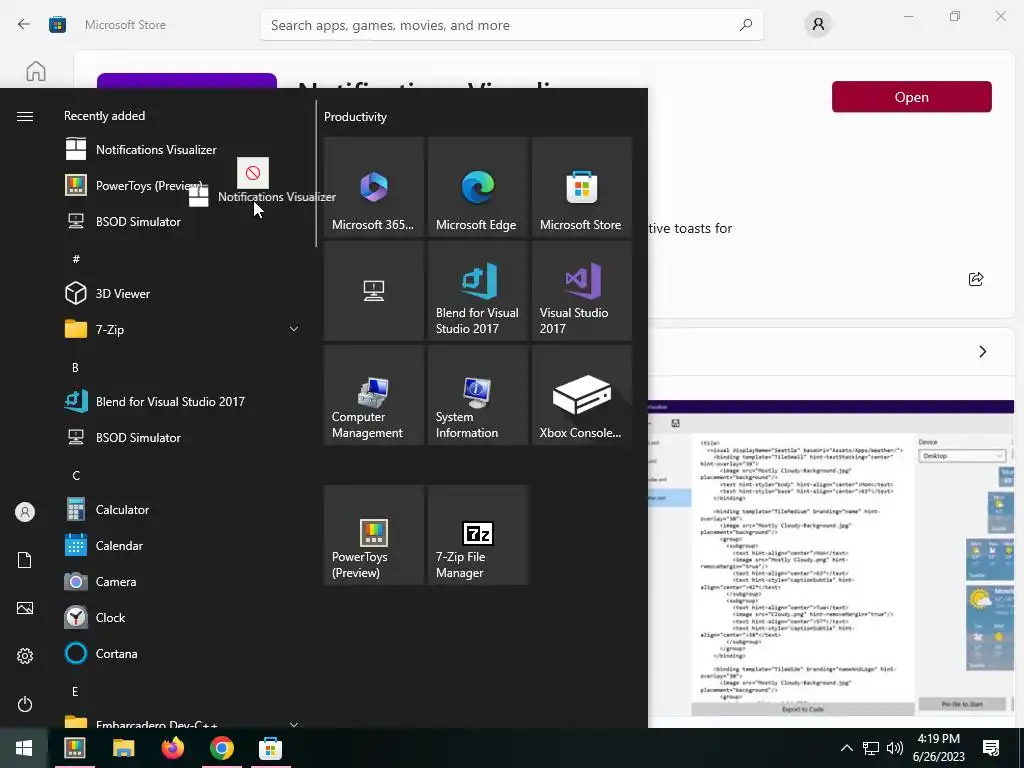This screenshot has height=768, width=1024.
Task: Open the Action Center notifications icon
Action: [x=991, y=748]
